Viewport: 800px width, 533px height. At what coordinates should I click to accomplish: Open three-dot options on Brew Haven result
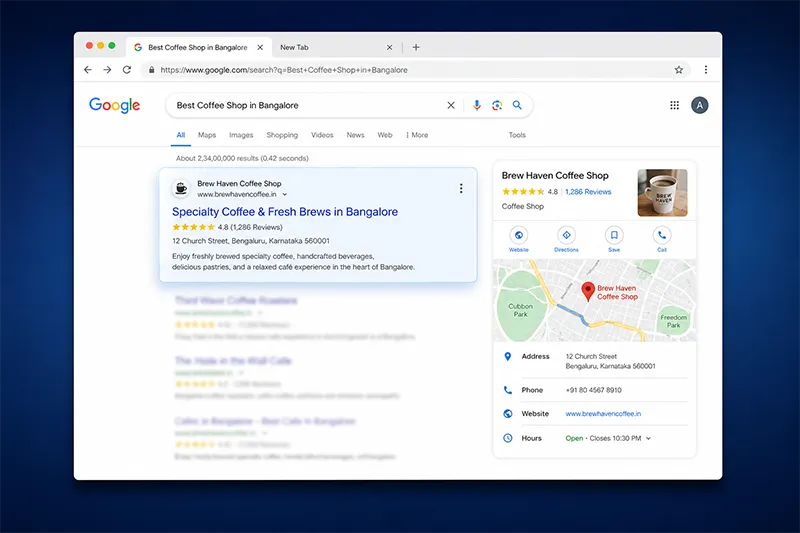461,189
